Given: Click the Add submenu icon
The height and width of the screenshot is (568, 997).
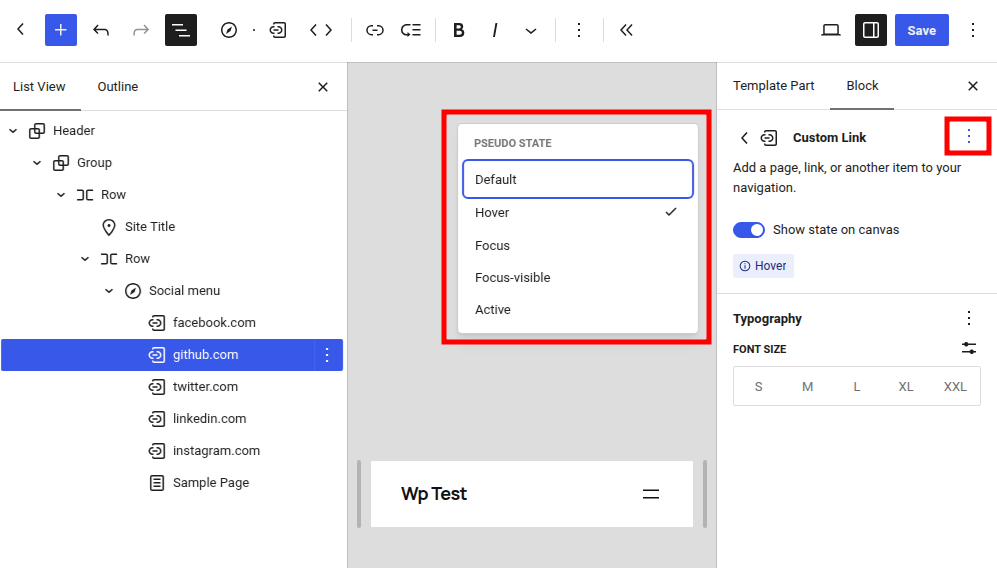Looking at the screenshot, I should click(411, 30).
